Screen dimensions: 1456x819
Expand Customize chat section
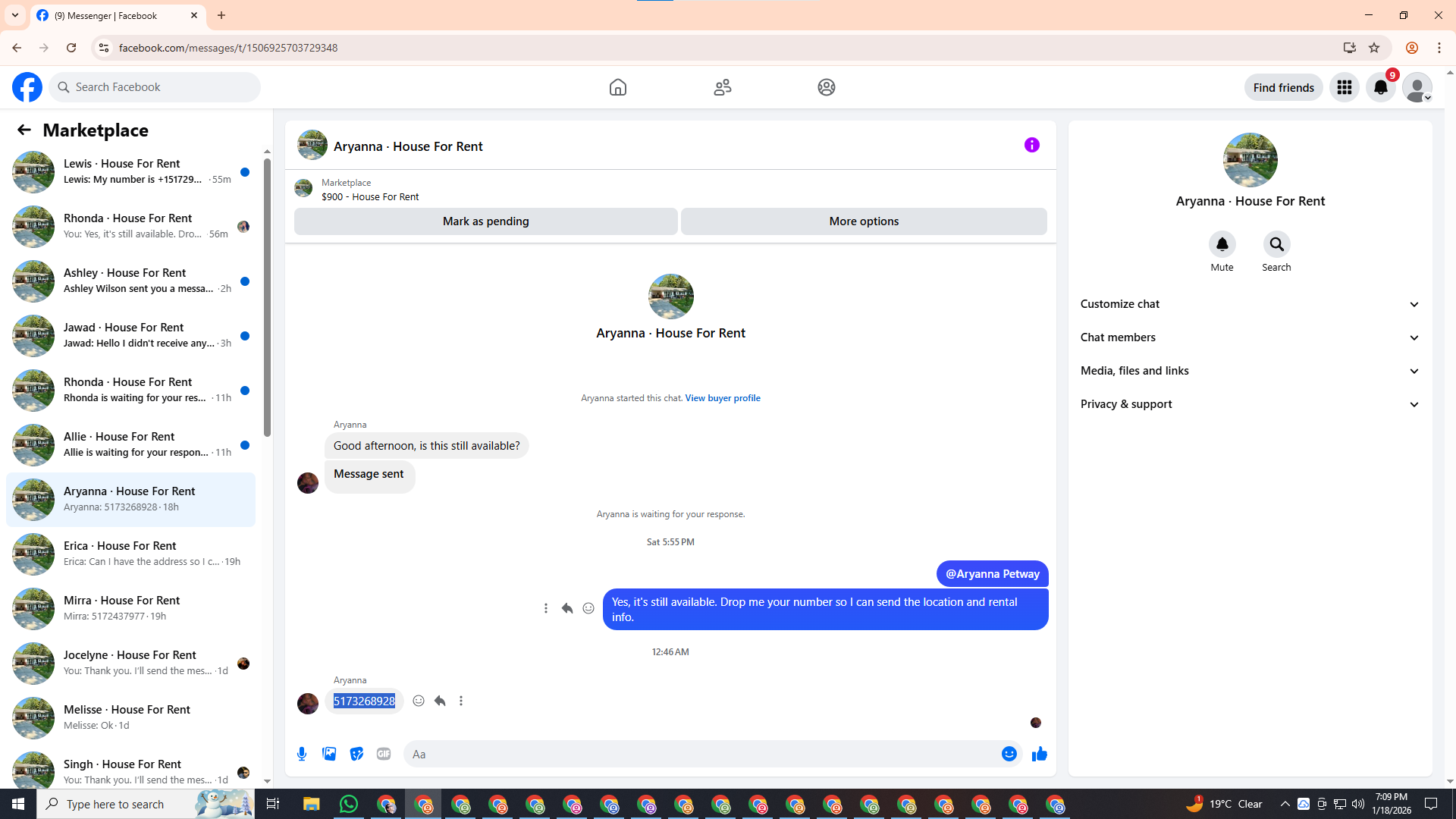[1250, 304]
